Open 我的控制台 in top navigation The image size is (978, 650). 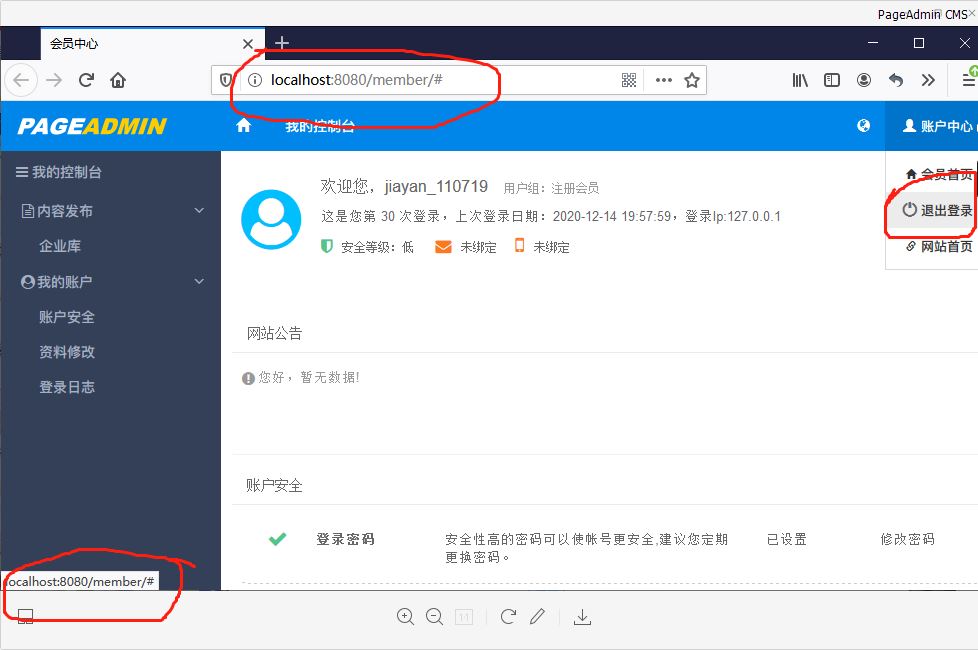point(320,127)
